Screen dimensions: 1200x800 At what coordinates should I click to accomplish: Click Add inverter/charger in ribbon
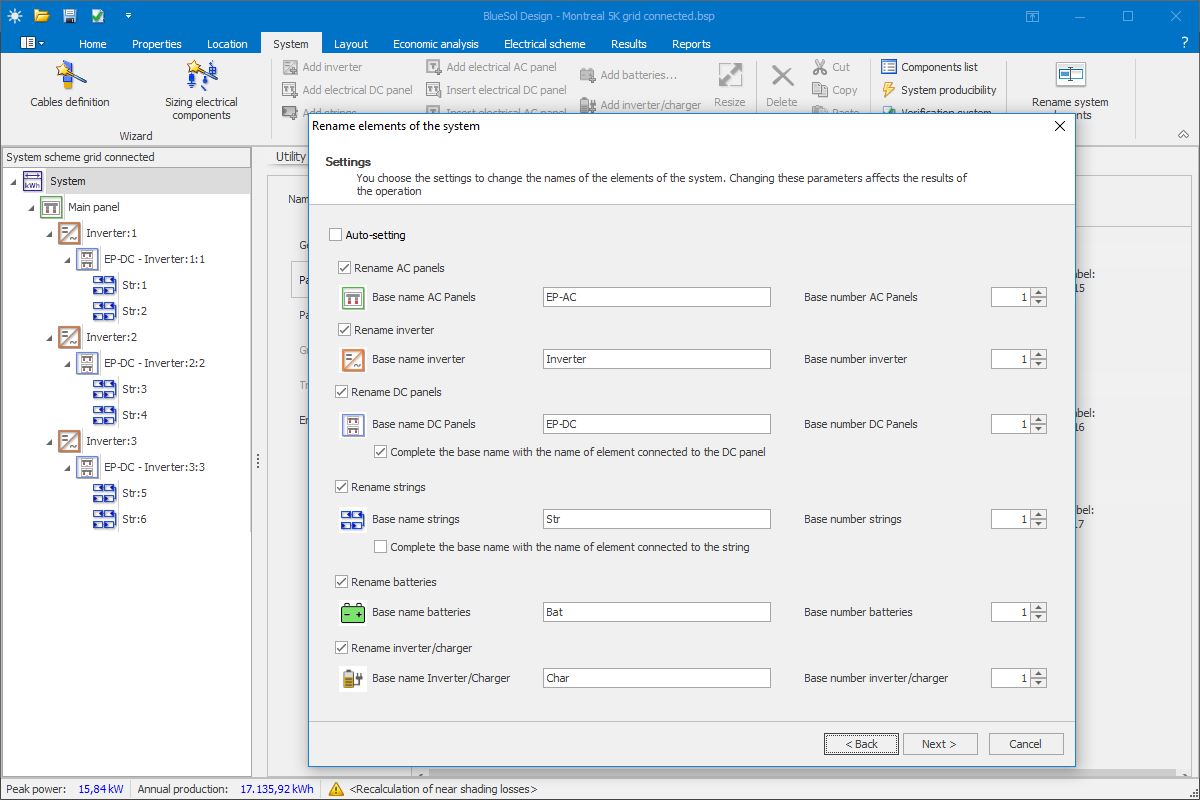640,105
